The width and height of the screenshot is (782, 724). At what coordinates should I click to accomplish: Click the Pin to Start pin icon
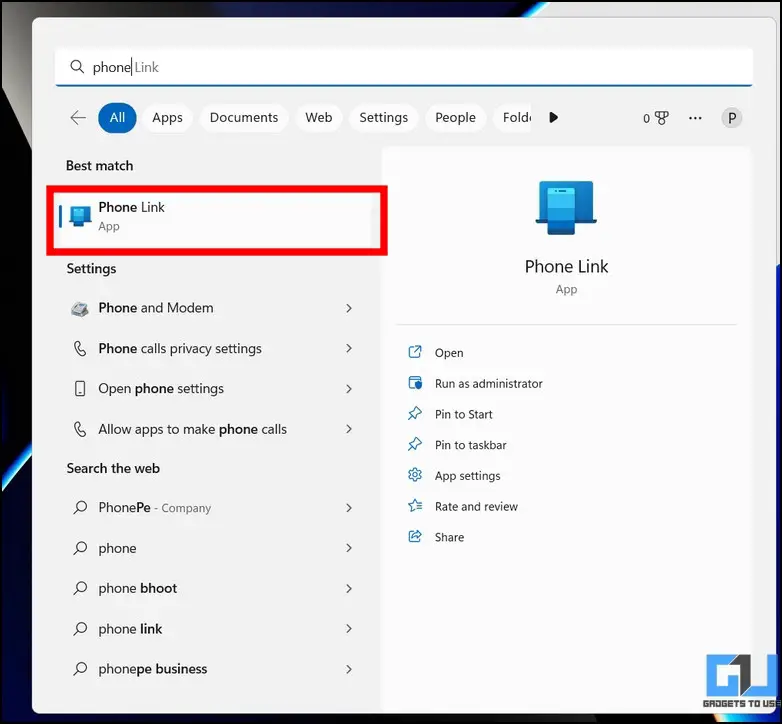(415, 413)
